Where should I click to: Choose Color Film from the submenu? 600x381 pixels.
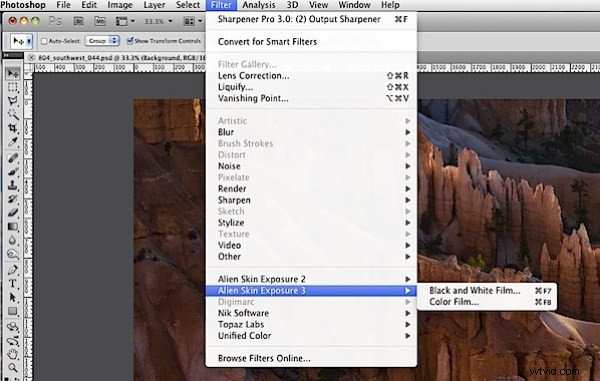point(487,302)
